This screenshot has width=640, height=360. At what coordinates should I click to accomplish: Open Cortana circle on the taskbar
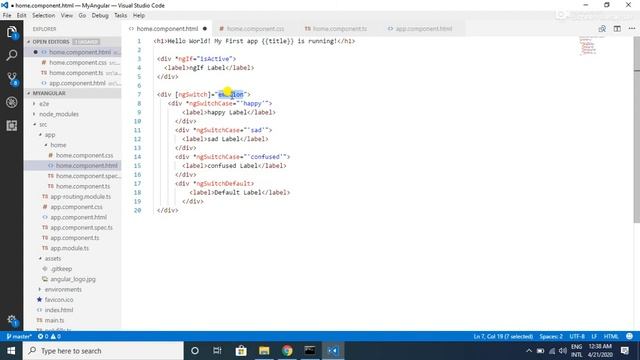tap(195, 351)
